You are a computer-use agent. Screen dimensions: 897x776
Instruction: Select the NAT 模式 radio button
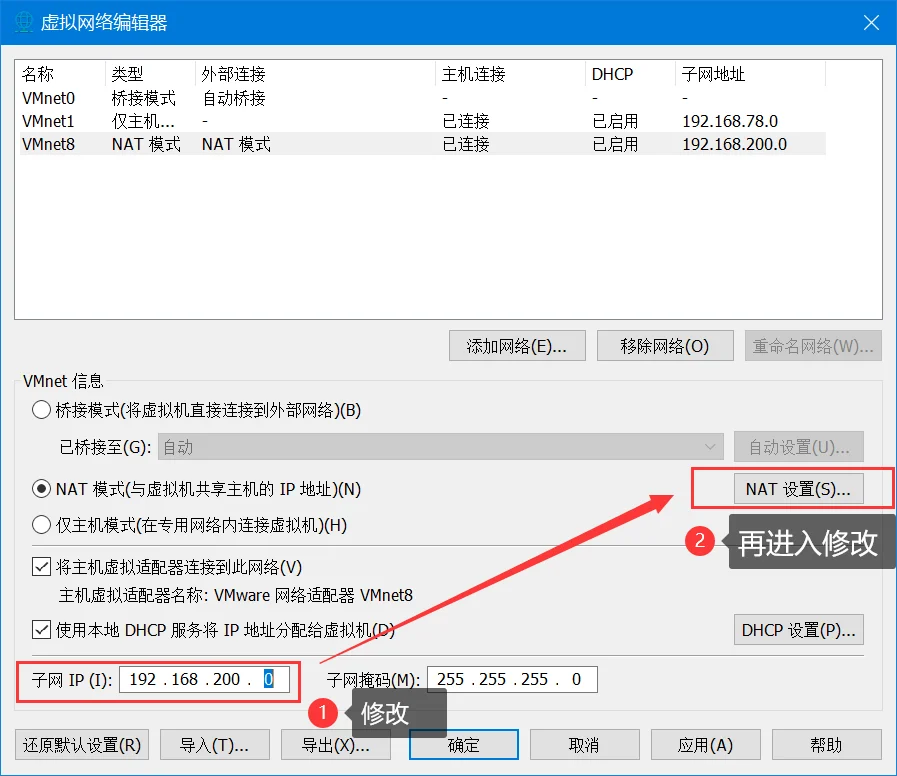pyautogui.click(x=41, y=489)
